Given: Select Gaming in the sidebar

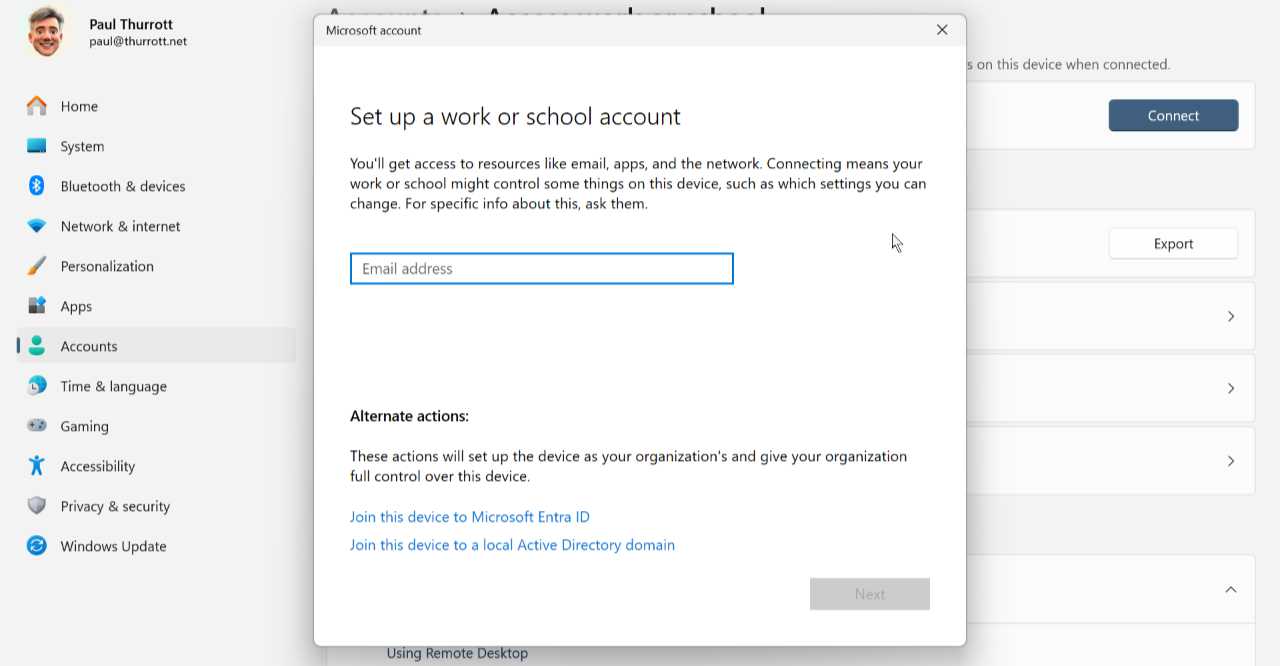Looking at the screenshot, I should [x=156, y=426].
